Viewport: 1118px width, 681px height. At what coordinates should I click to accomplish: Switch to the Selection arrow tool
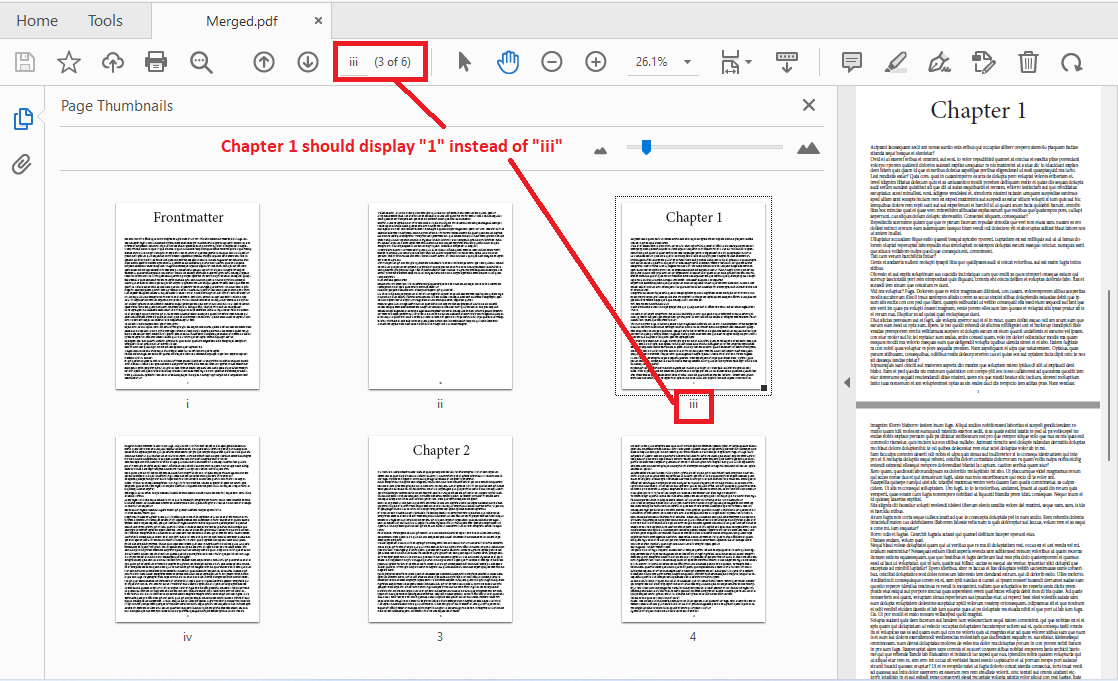coord(464,61)
